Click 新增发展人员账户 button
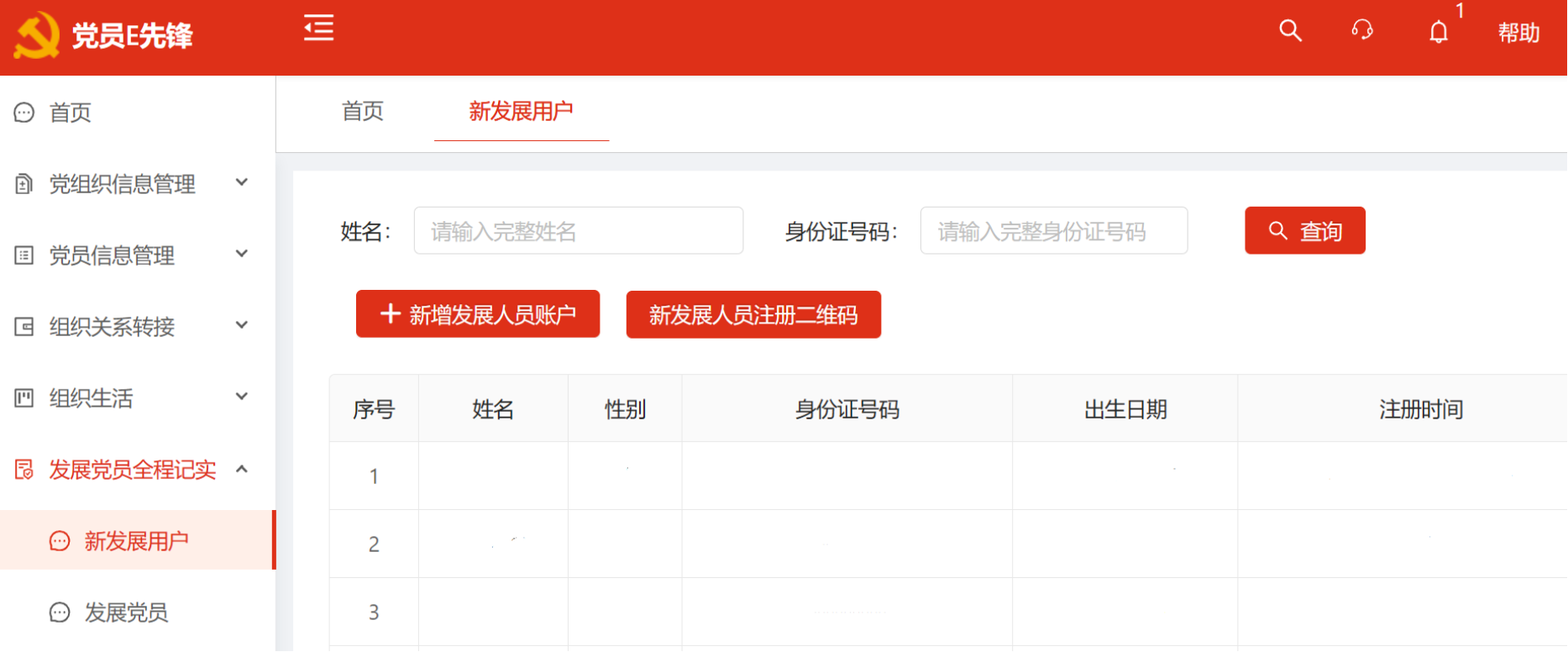The width and height of the screenshot is (1568, 652). (478, 314)
